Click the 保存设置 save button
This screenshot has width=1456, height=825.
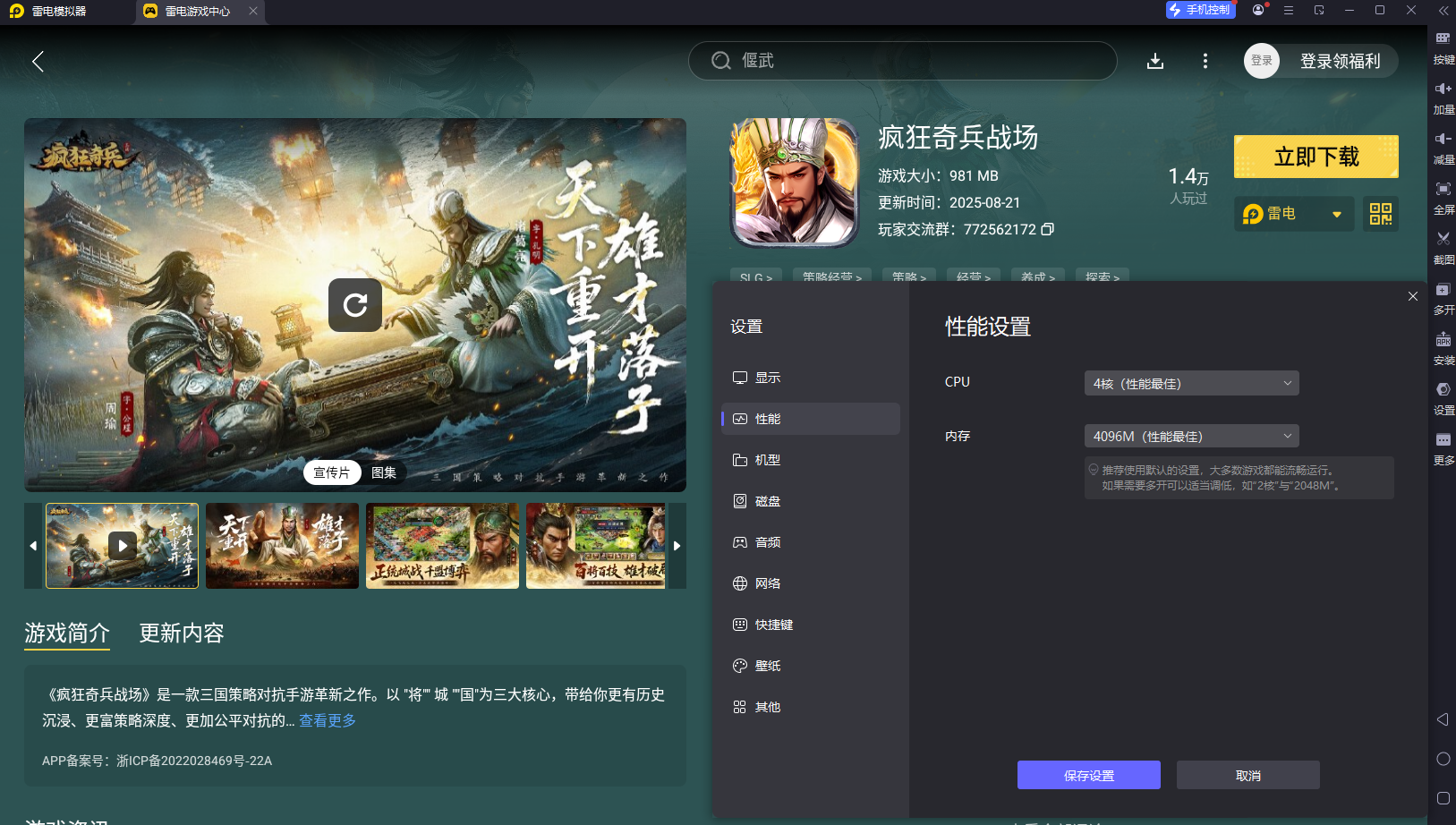tap(1089, 775)
